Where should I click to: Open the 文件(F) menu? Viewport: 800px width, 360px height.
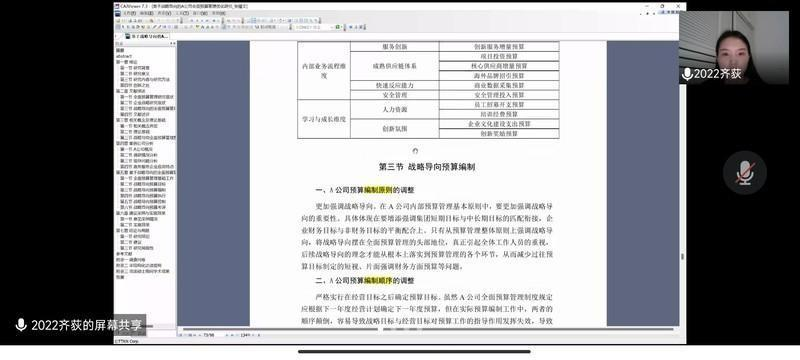[x=130, y=13]
